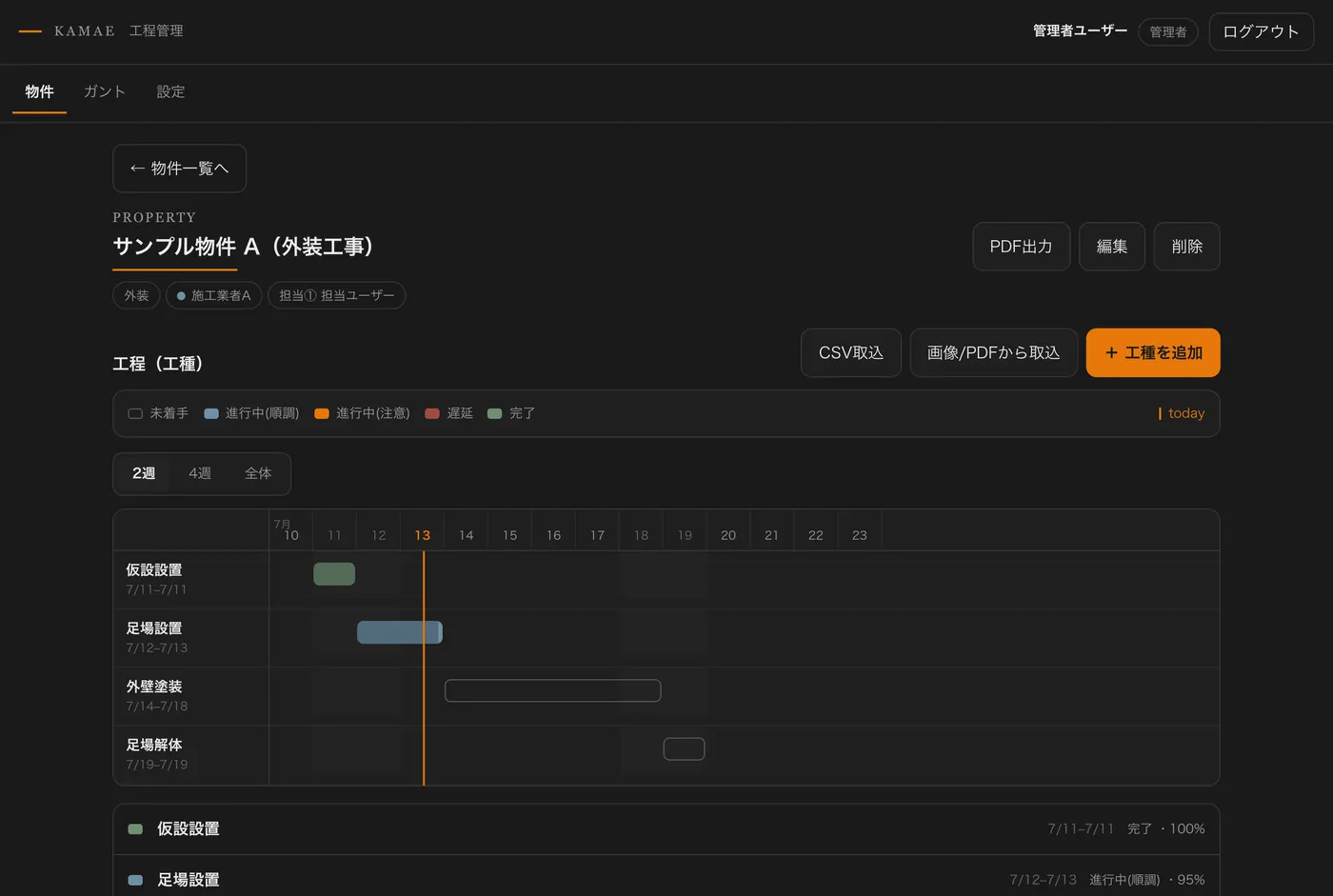Open the 設定 tab

170,91
